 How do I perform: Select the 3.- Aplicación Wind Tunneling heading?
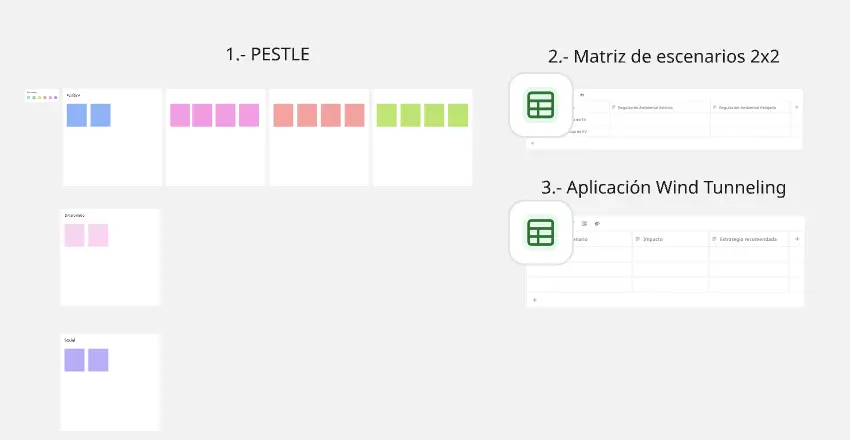[x=663, y=187]
